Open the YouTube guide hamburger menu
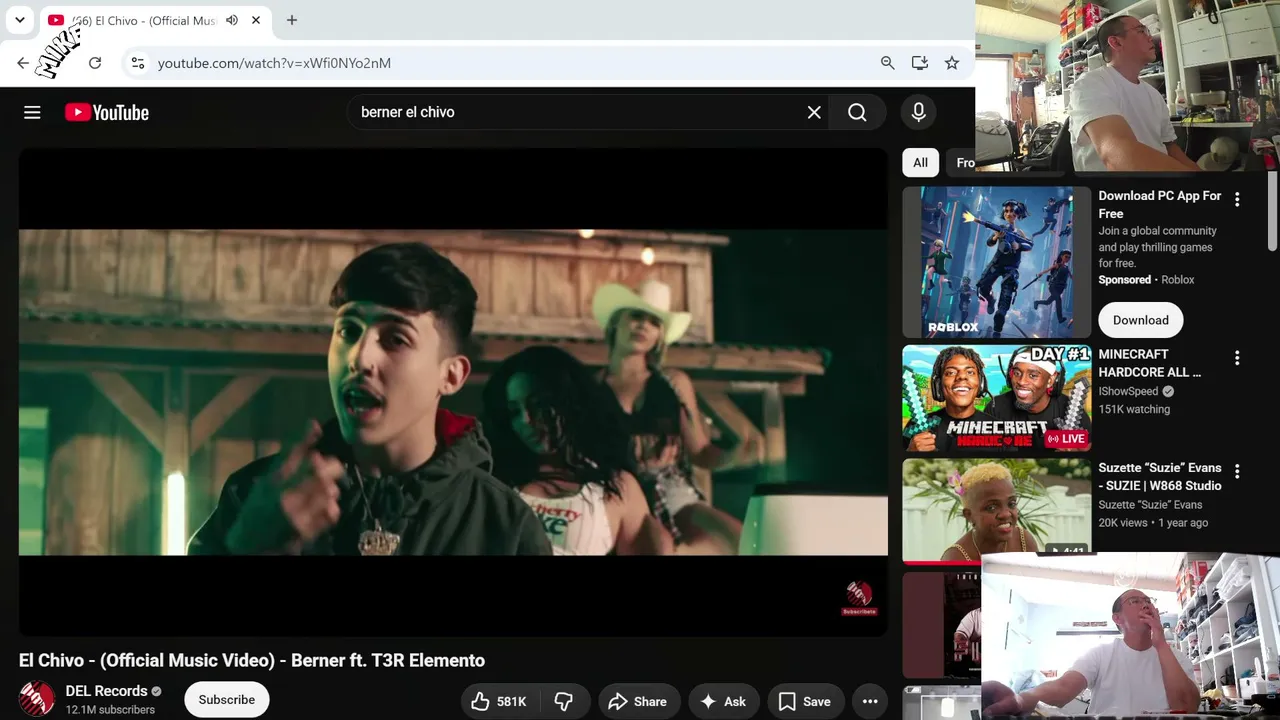 (32, 113)
